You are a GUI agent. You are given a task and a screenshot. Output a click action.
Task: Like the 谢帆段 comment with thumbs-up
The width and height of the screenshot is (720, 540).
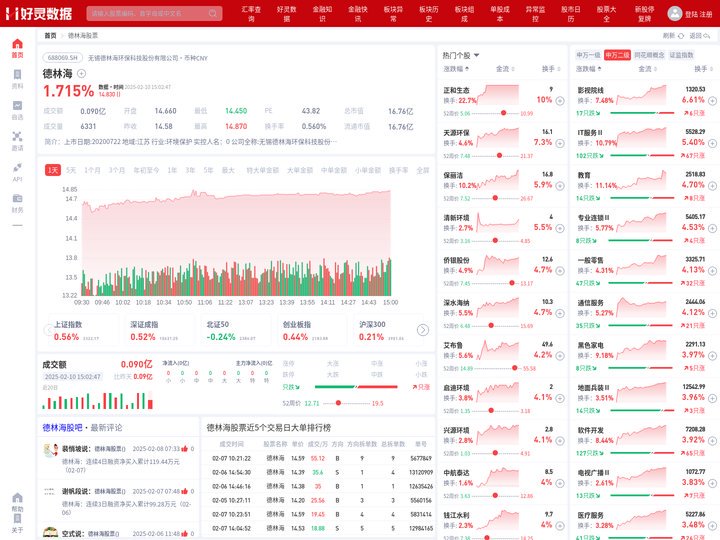click(185, 491)
